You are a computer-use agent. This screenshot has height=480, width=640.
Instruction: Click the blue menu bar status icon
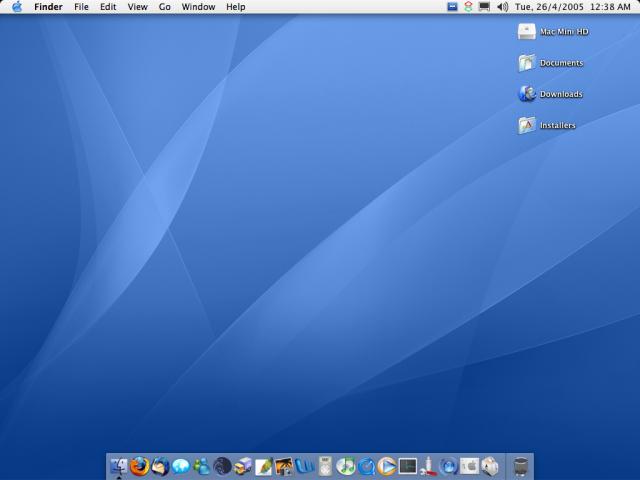452,7
